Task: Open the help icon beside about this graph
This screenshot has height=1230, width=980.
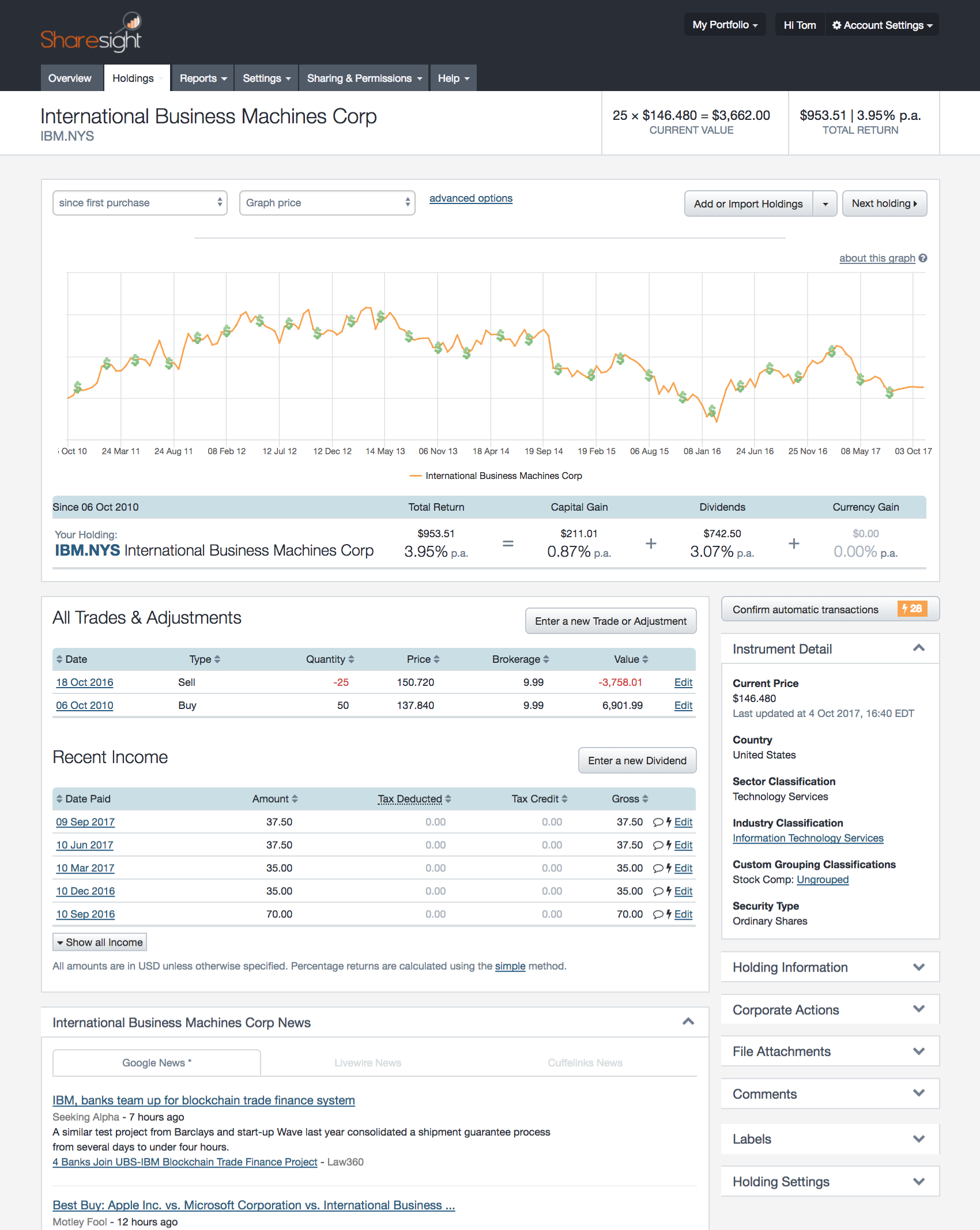Action: pos(923,258)
